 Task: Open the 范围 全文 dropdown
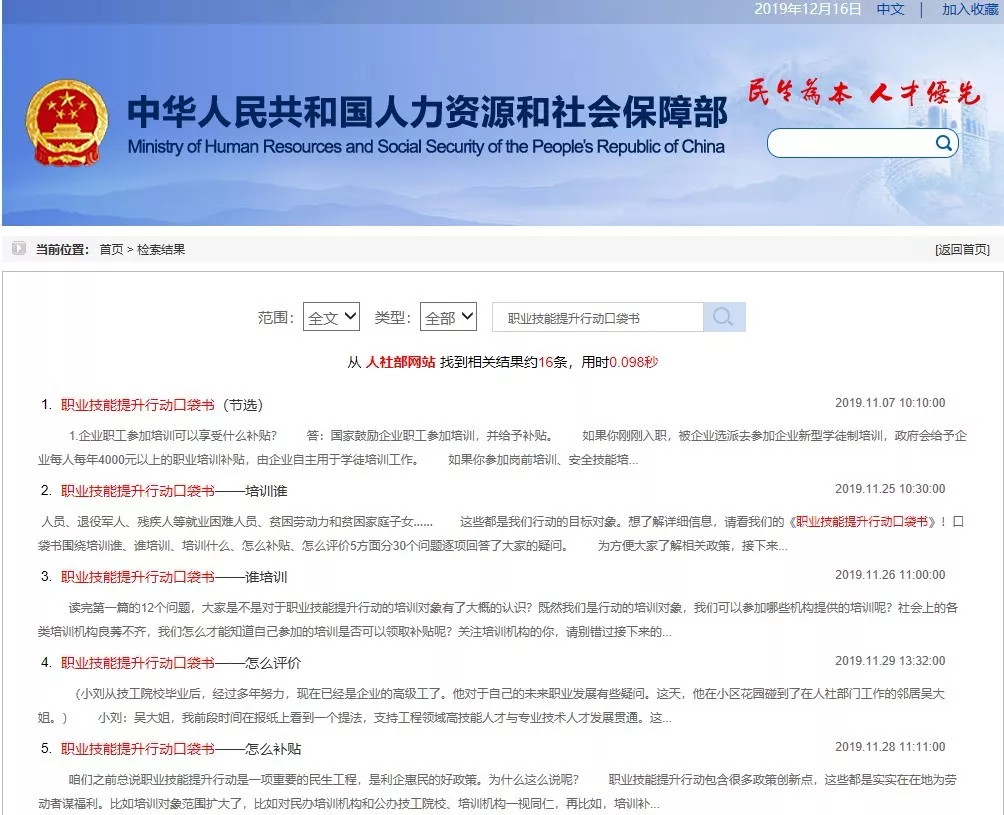[331, 317]
